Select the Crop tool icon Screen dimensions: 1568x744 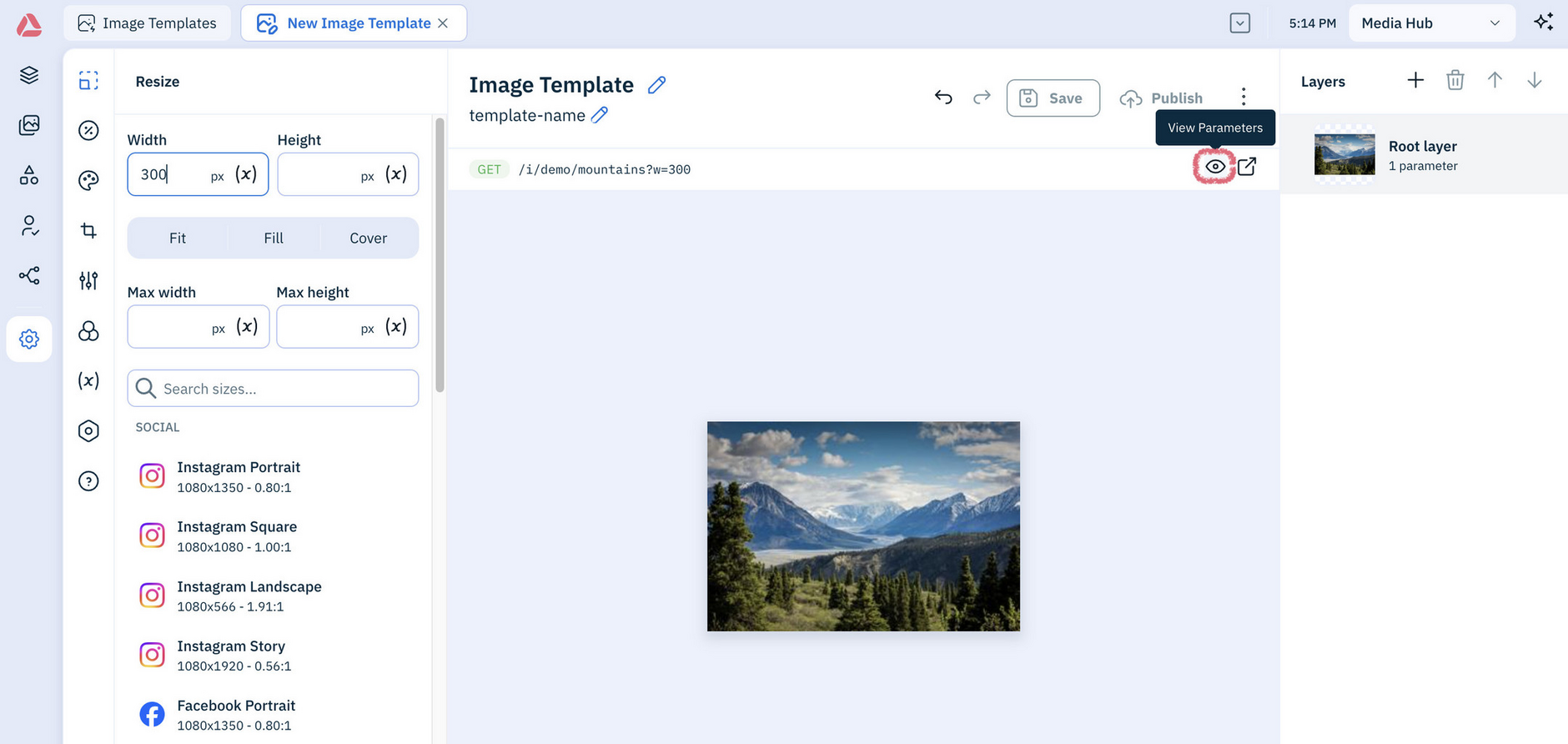point(88,230)
